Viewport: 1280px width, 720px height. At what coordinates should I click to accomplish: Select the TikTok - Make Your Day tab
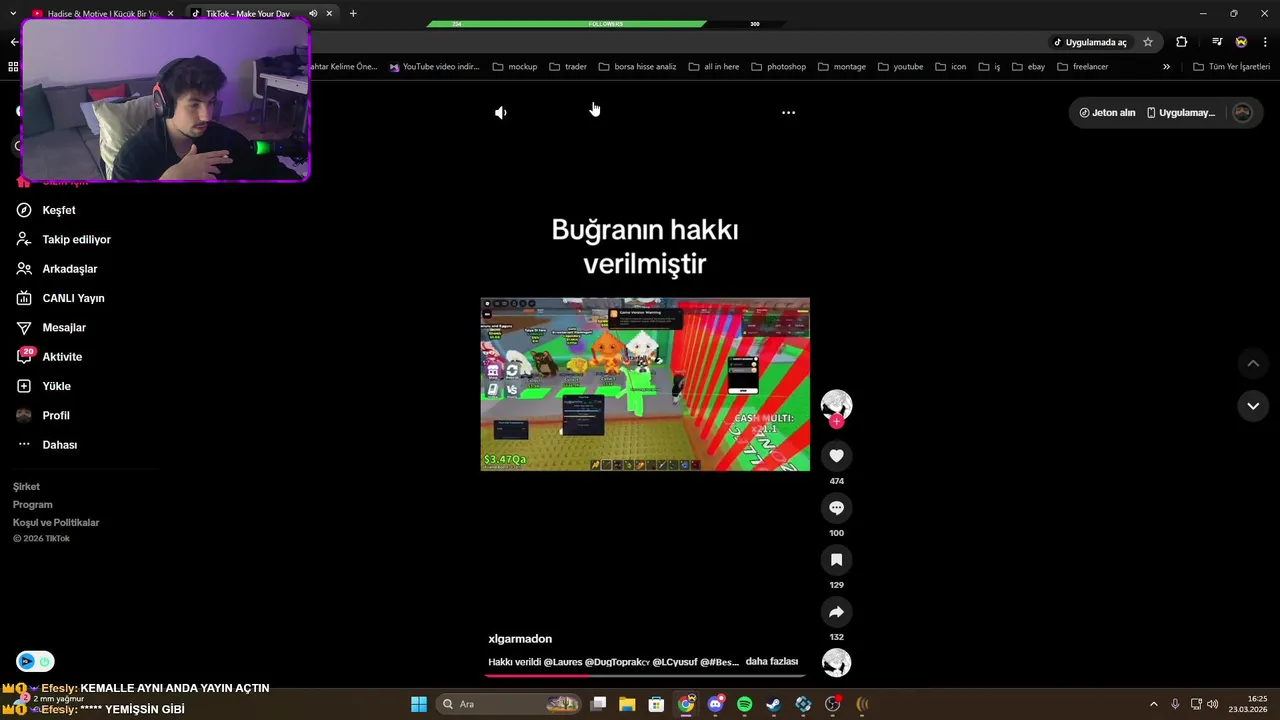tap(247, 14)
